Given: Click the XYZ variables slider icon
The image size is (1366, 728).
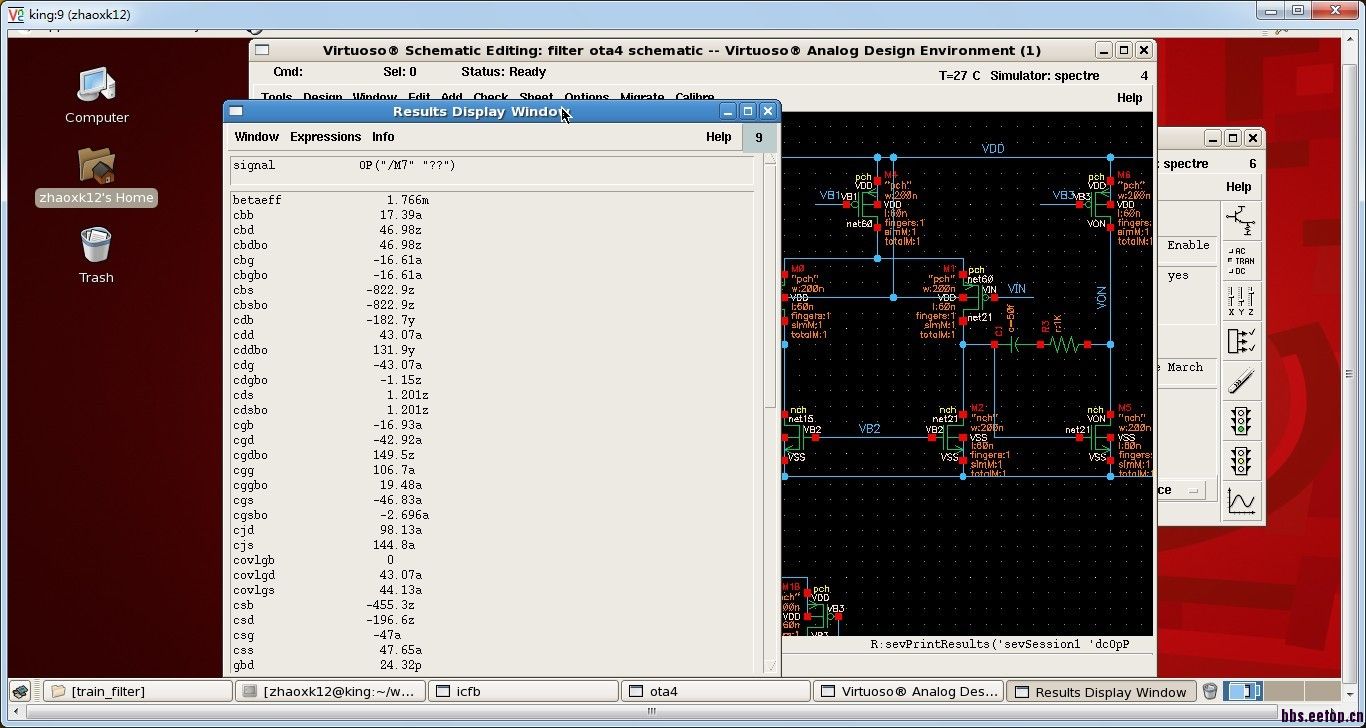Looking at the screenshot, I should [1242, 301].
